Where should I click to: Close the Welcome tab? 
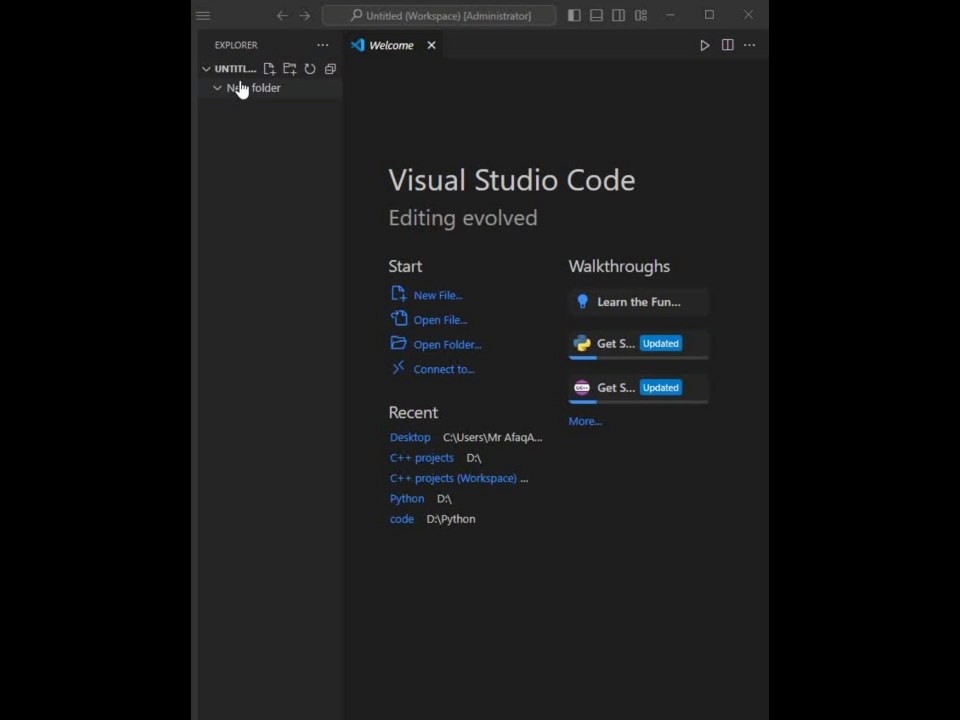[432, 45]
